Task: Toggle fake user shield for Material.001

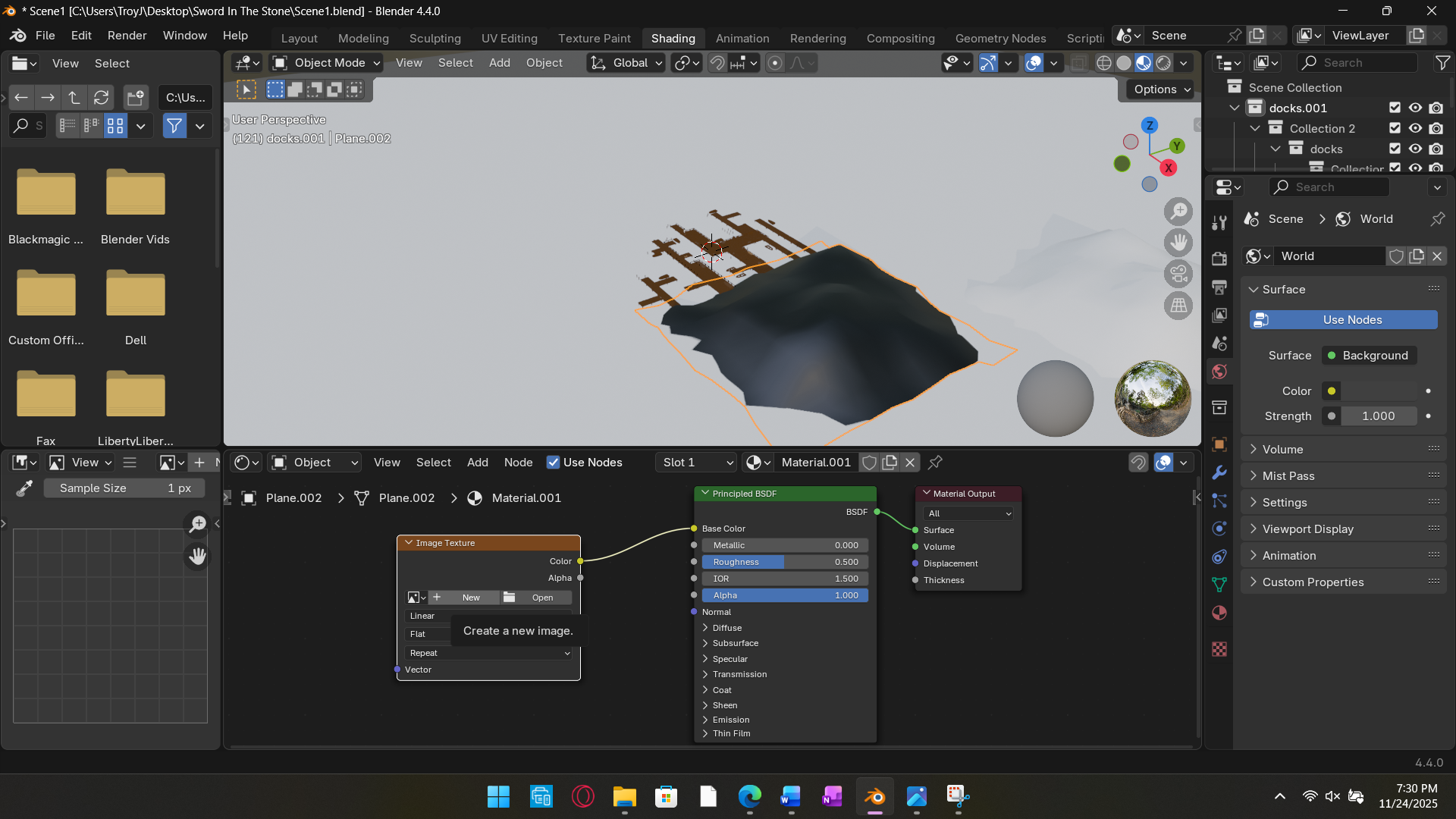Action: 870,462
